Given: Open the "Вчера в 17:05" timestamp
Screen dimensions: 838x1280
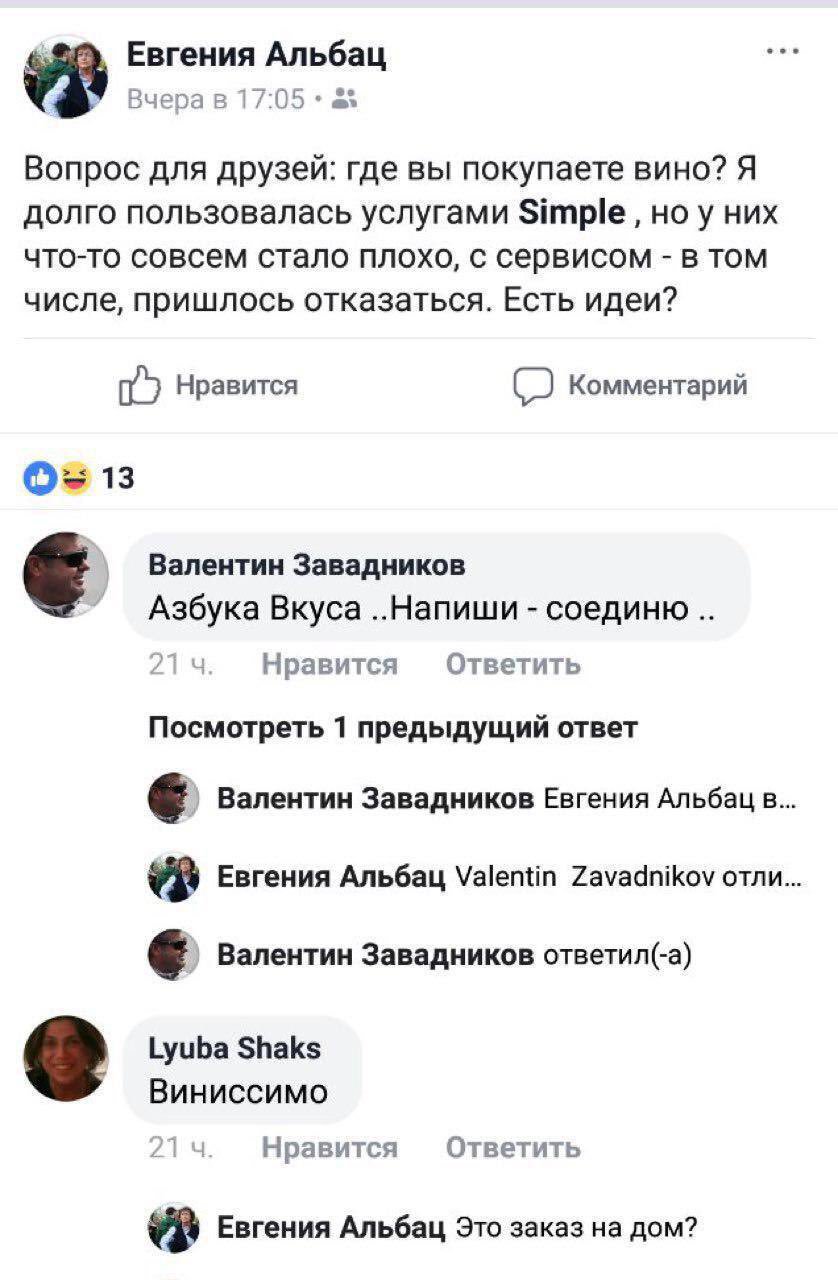Looking at the screenshot, I should click(x=215, y=98).
